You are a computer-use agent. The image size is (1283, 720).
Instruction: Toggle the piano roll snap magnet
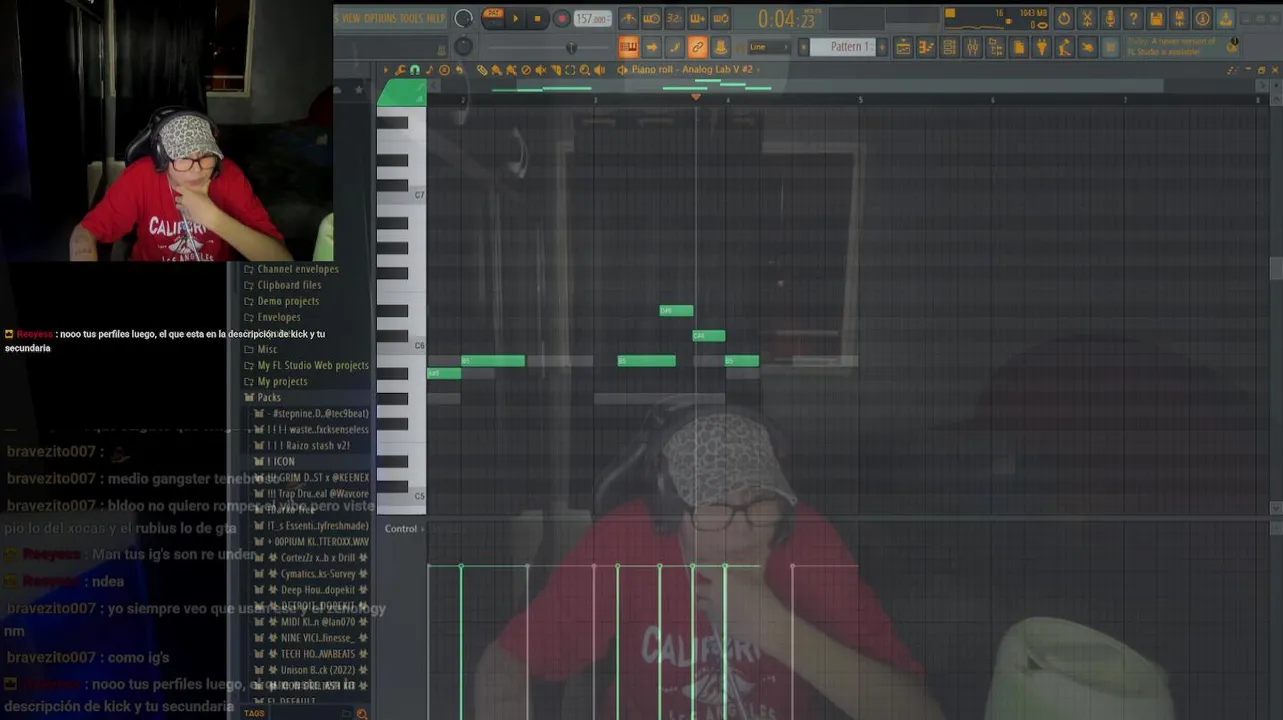point(414,70)
